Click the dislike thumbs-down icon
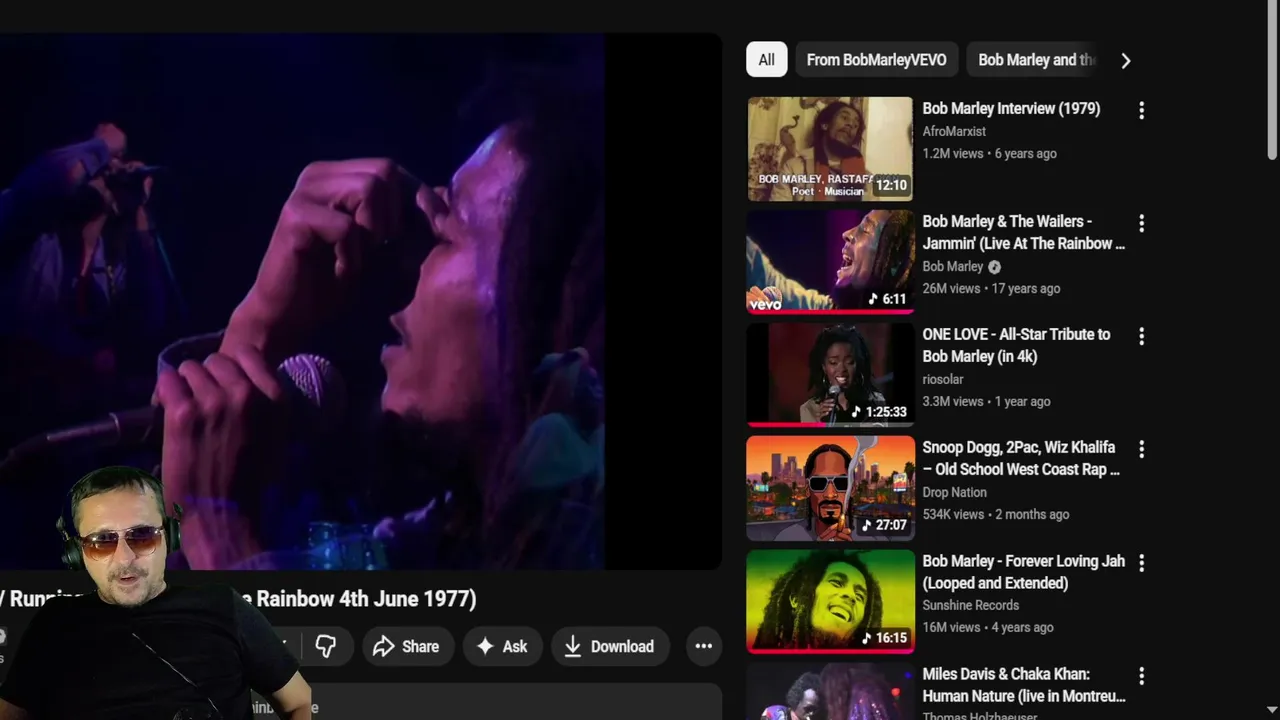 [x=325, y=646]
